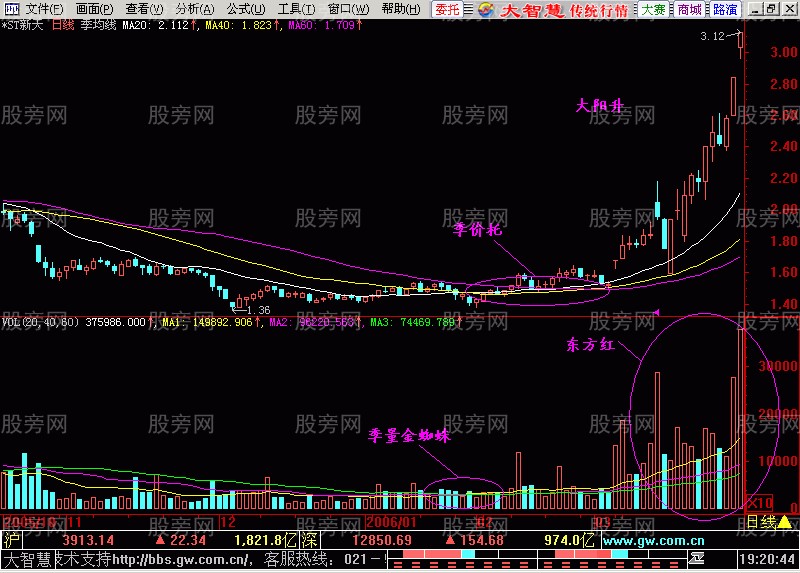Click the *ST新大 stock name

23,25
